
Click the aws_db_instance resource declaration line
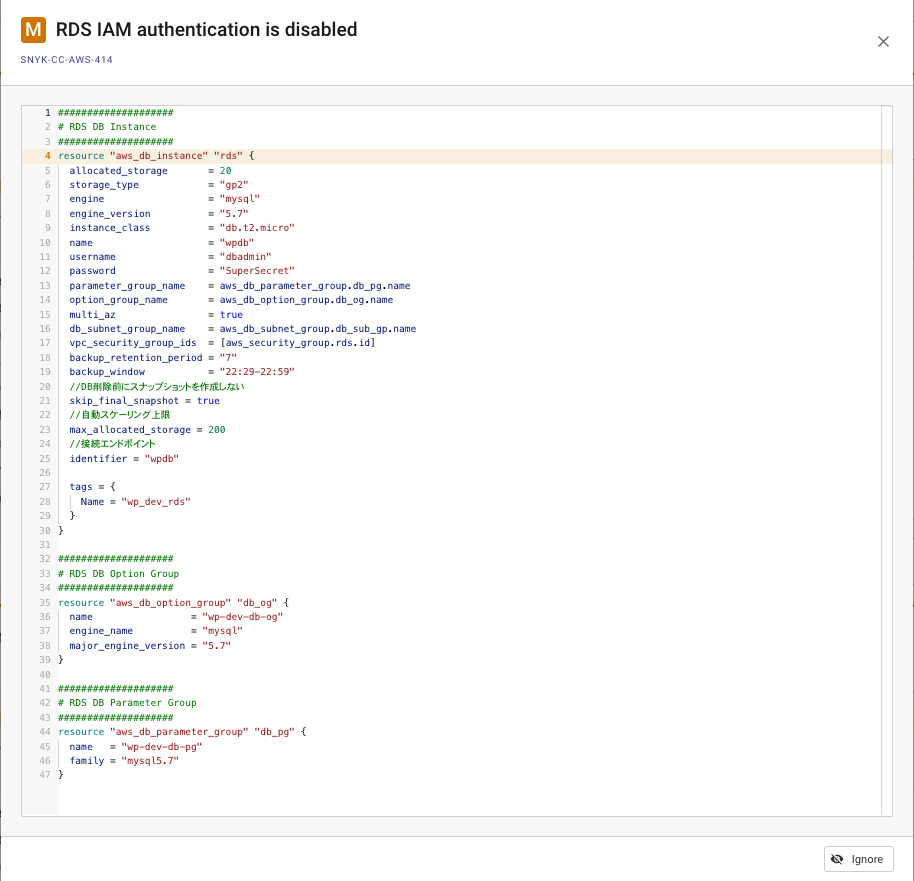tap(156, 156)
